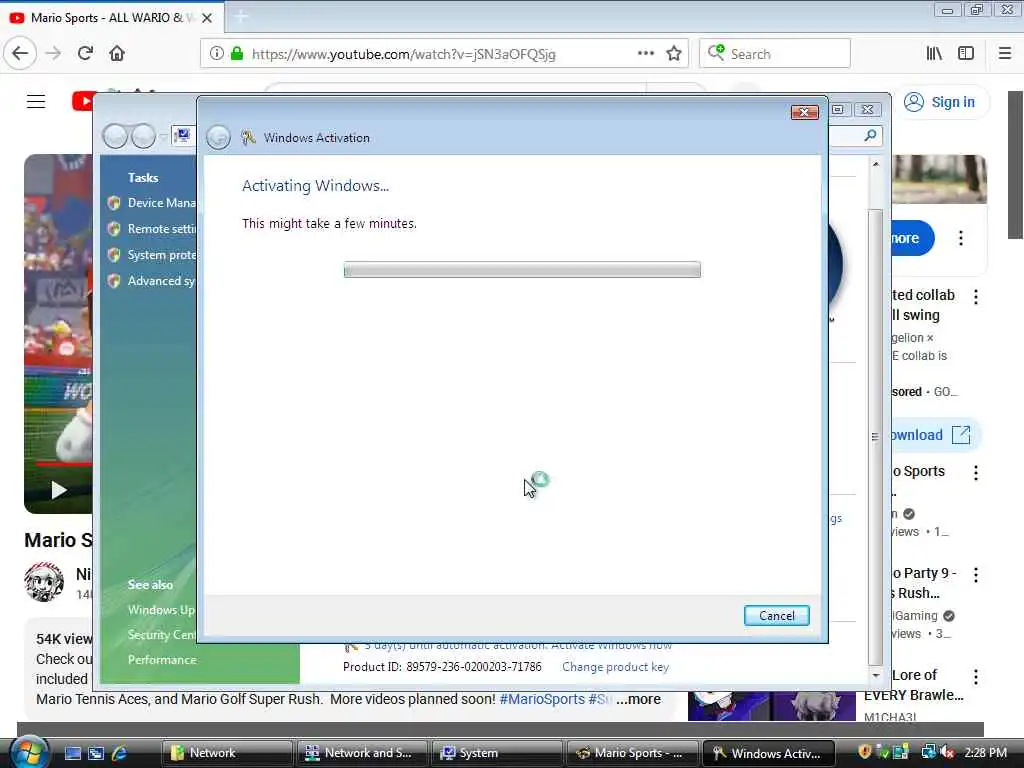This screenshot has width=1024, height=768.
Task: Play the Mario Sports video
Action: click(59, 490)
